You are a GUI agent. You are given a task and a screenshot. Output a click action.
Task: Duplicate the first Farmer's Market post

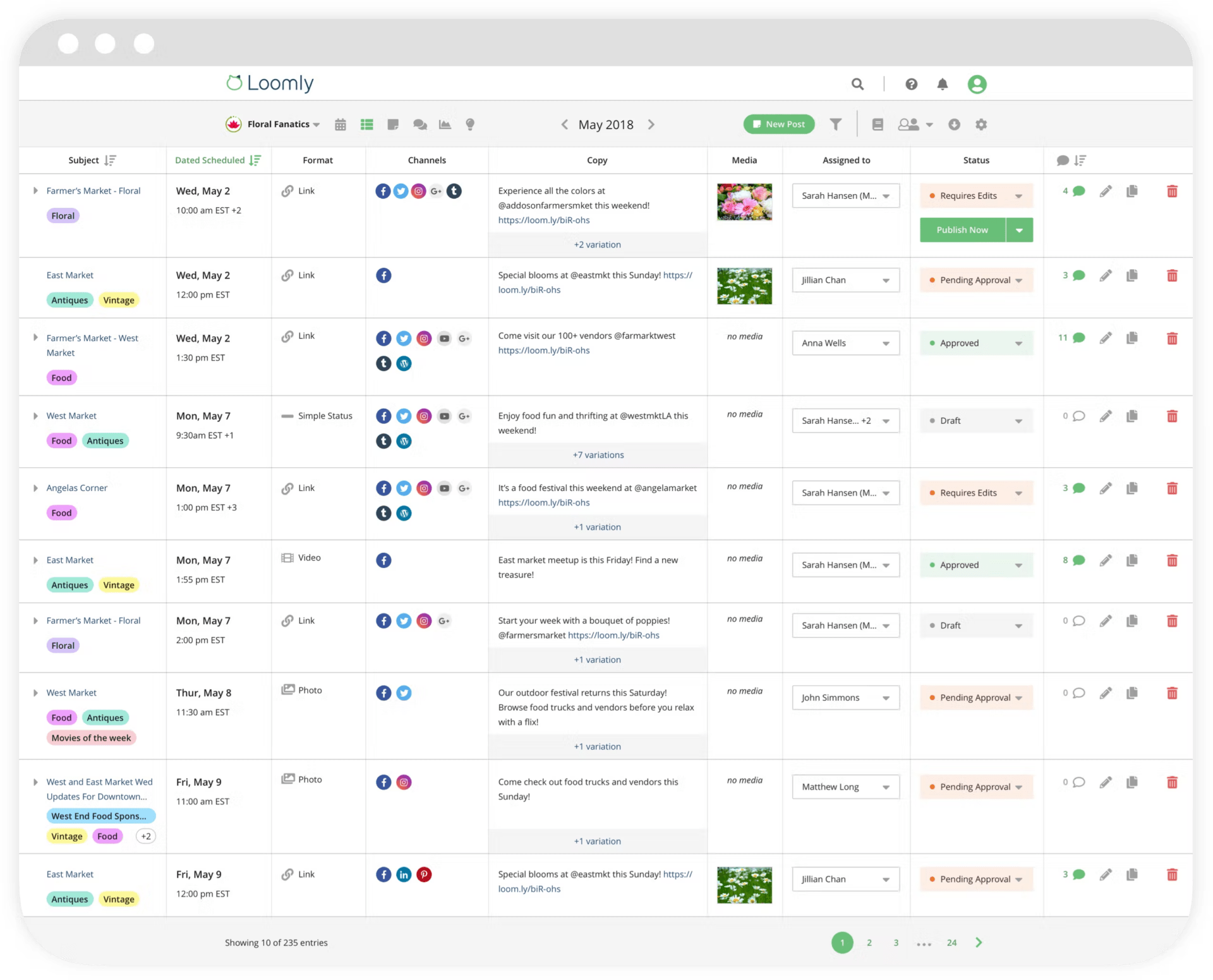pyautogui.click(x=1132, y=191)
